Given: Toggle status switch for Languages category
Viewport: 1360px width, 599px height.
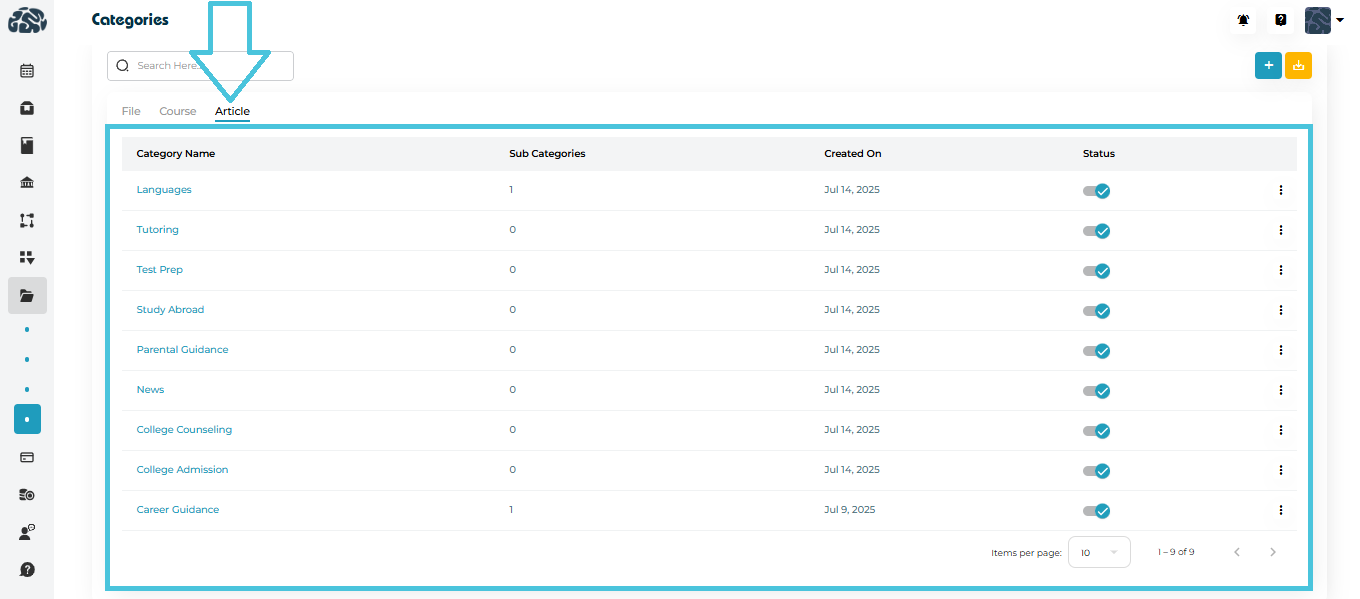Looking at the screenshot, I should [1096, 191].
